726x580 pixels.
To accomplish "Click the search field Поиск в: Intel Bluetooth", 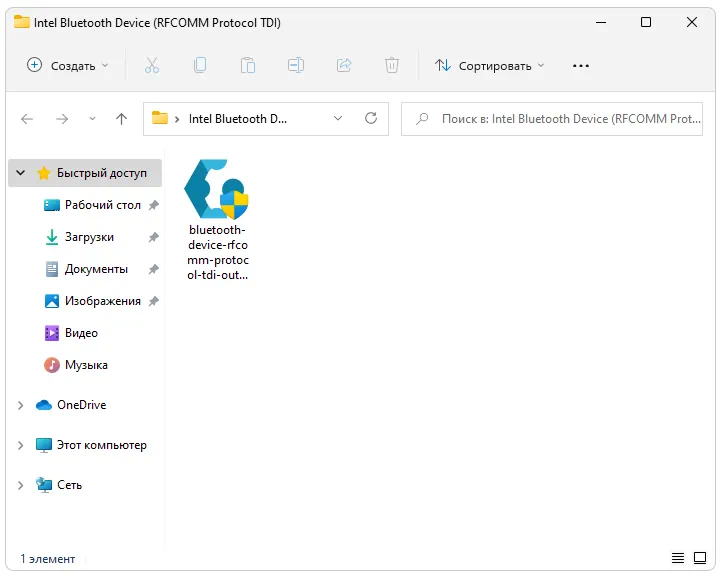I will pyautogui.click(x=552, y=119).
